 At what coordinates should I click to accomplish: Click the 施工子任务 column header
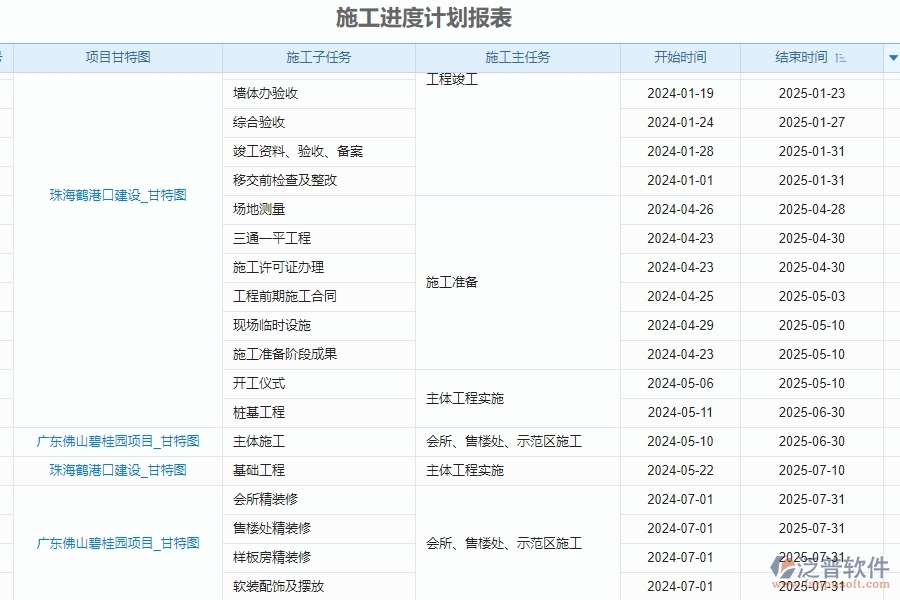(318, 57)
